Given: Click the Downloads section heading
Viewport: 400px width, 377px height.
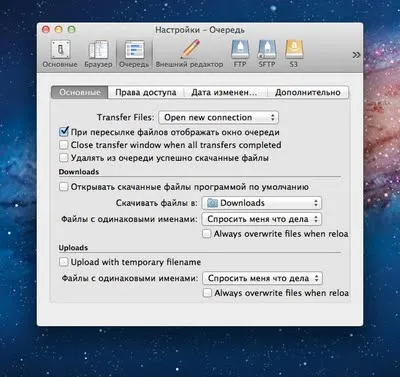Looking at the screenshot, I should tap(79, 172).
